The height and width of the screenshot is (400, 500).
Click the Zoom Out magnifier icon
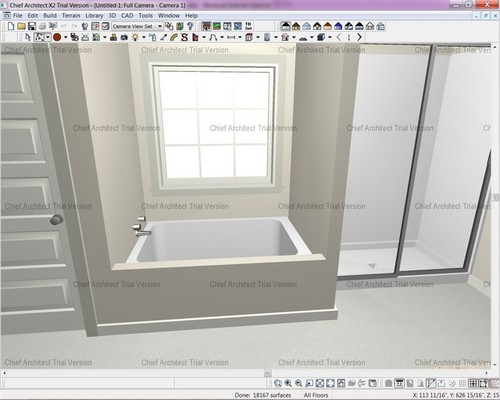[x=299, y=383]
